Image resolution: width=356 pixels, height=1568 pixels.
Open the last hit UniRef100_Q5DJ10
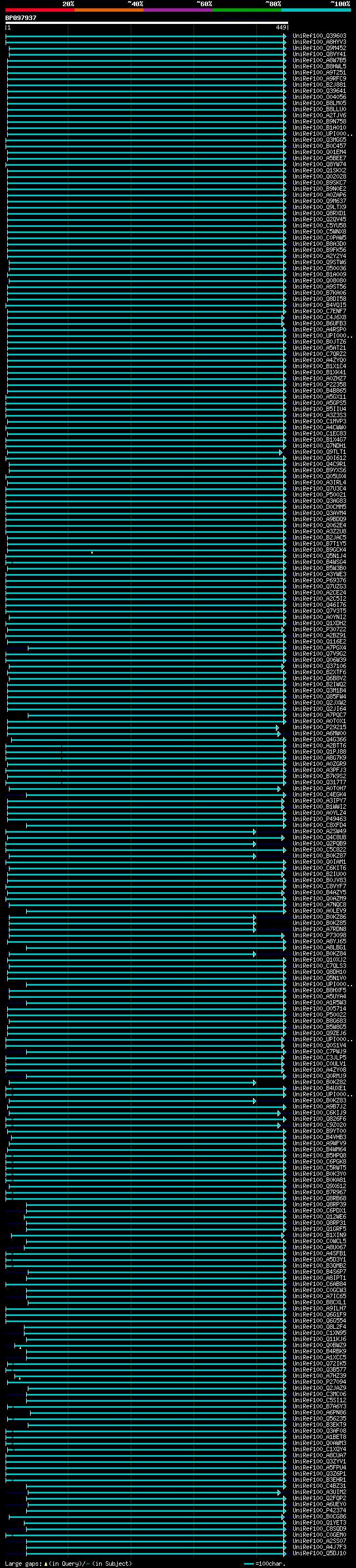point(319,1554)
